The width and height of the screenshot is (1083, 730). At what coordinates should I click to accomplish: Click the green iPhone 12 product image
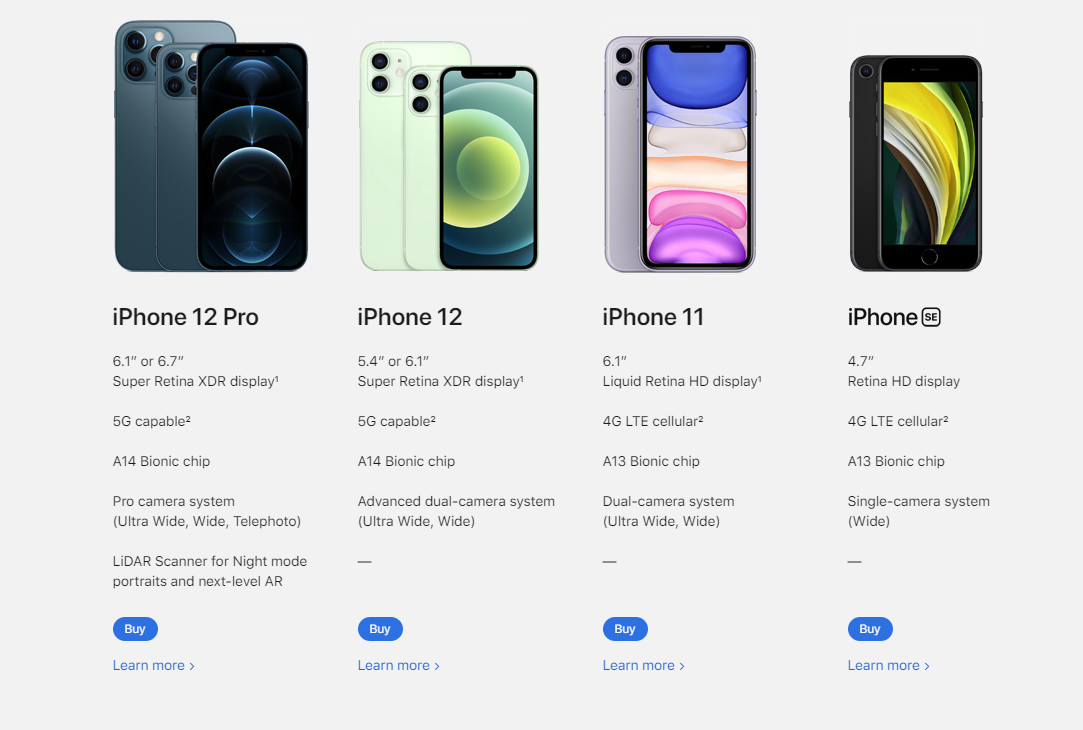(449, 156)
